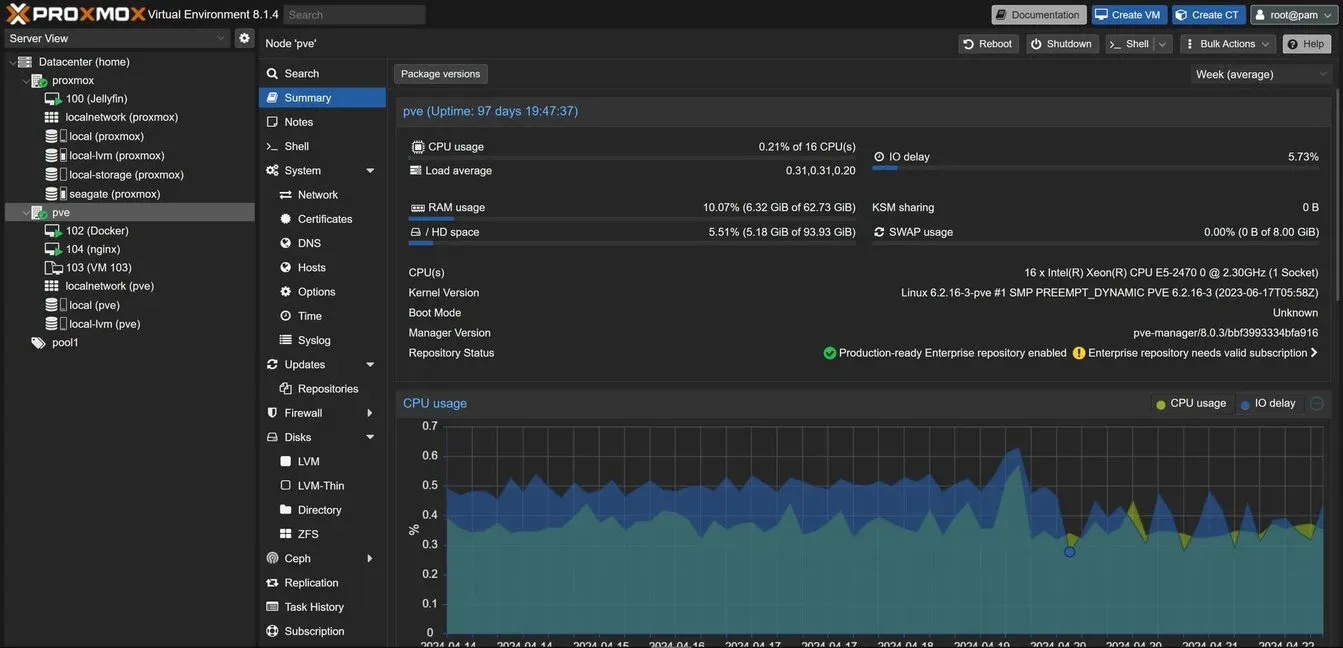This screenshot has height=648, width=1343.
Task: Open the Notes menu item
Action: [322, 122]
